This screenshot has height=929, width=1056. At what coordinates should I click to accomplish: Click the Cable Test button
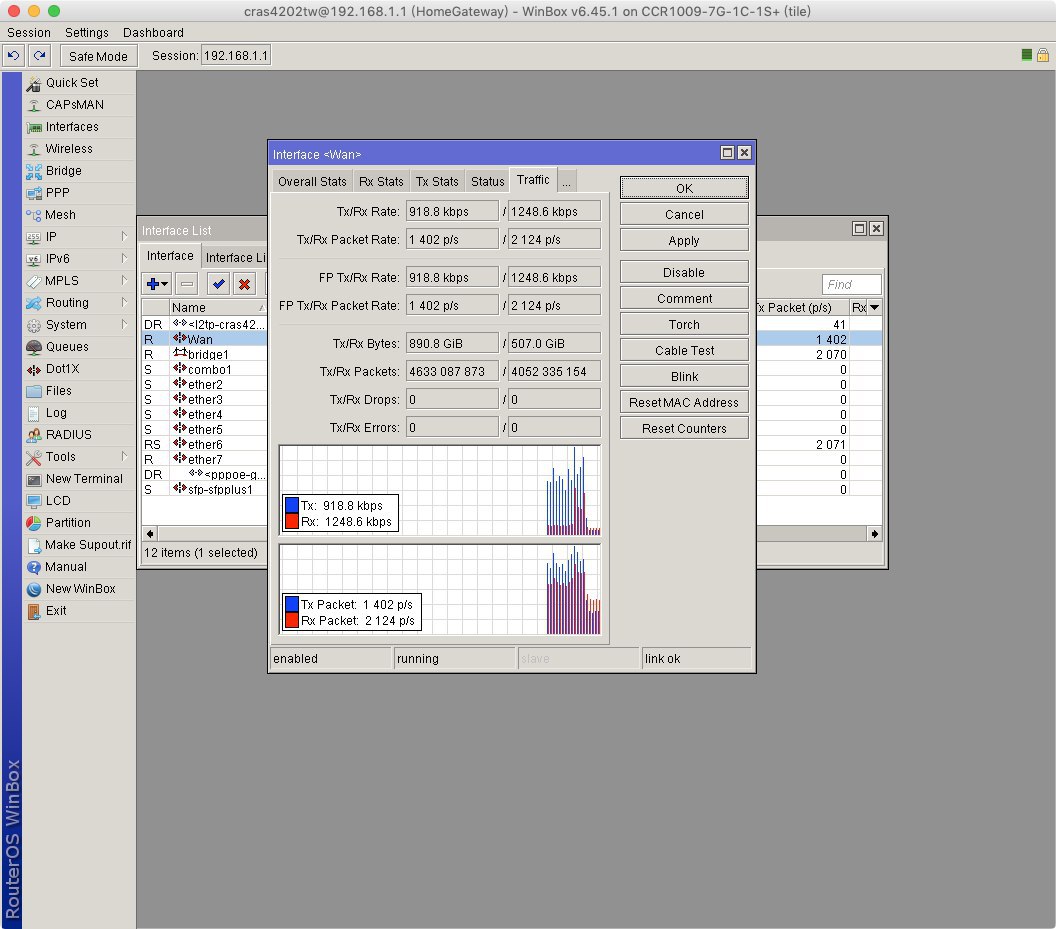684,351
